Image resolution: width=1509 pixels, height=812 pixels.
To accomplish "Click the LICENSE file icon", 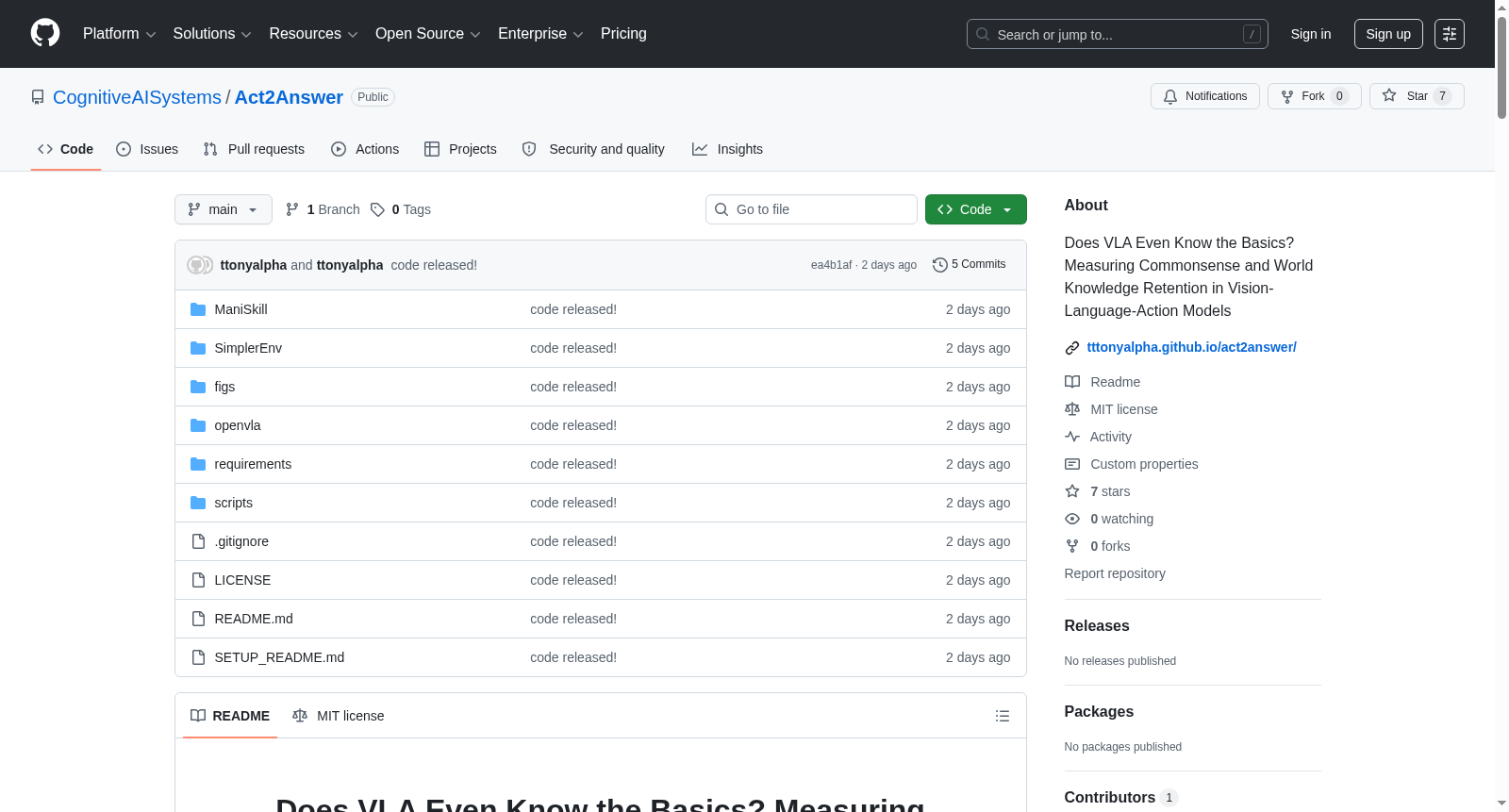I will click(x=198, y=580).
